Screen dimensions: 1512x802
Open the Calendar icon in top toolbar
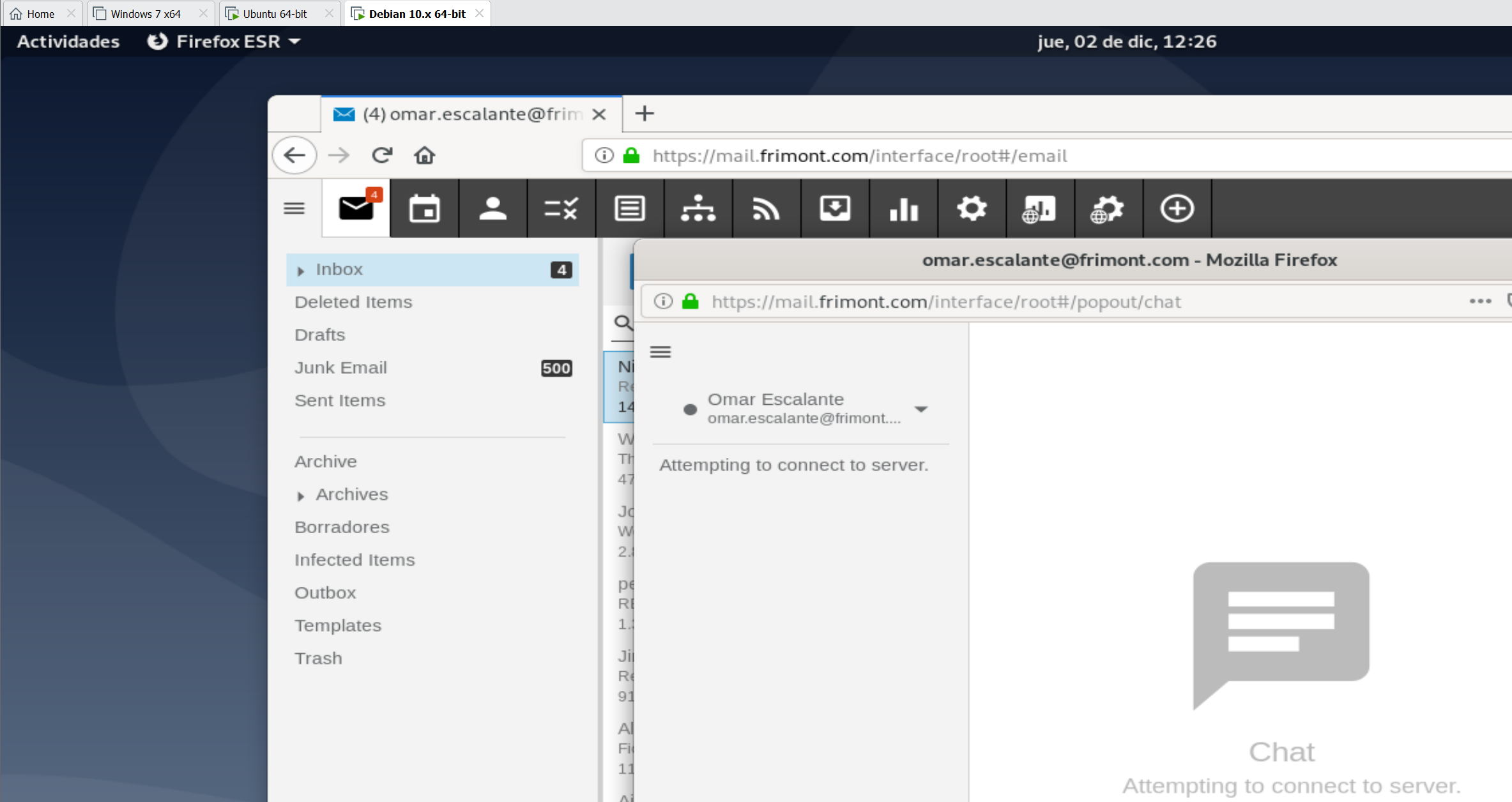(x=424, y=209)
